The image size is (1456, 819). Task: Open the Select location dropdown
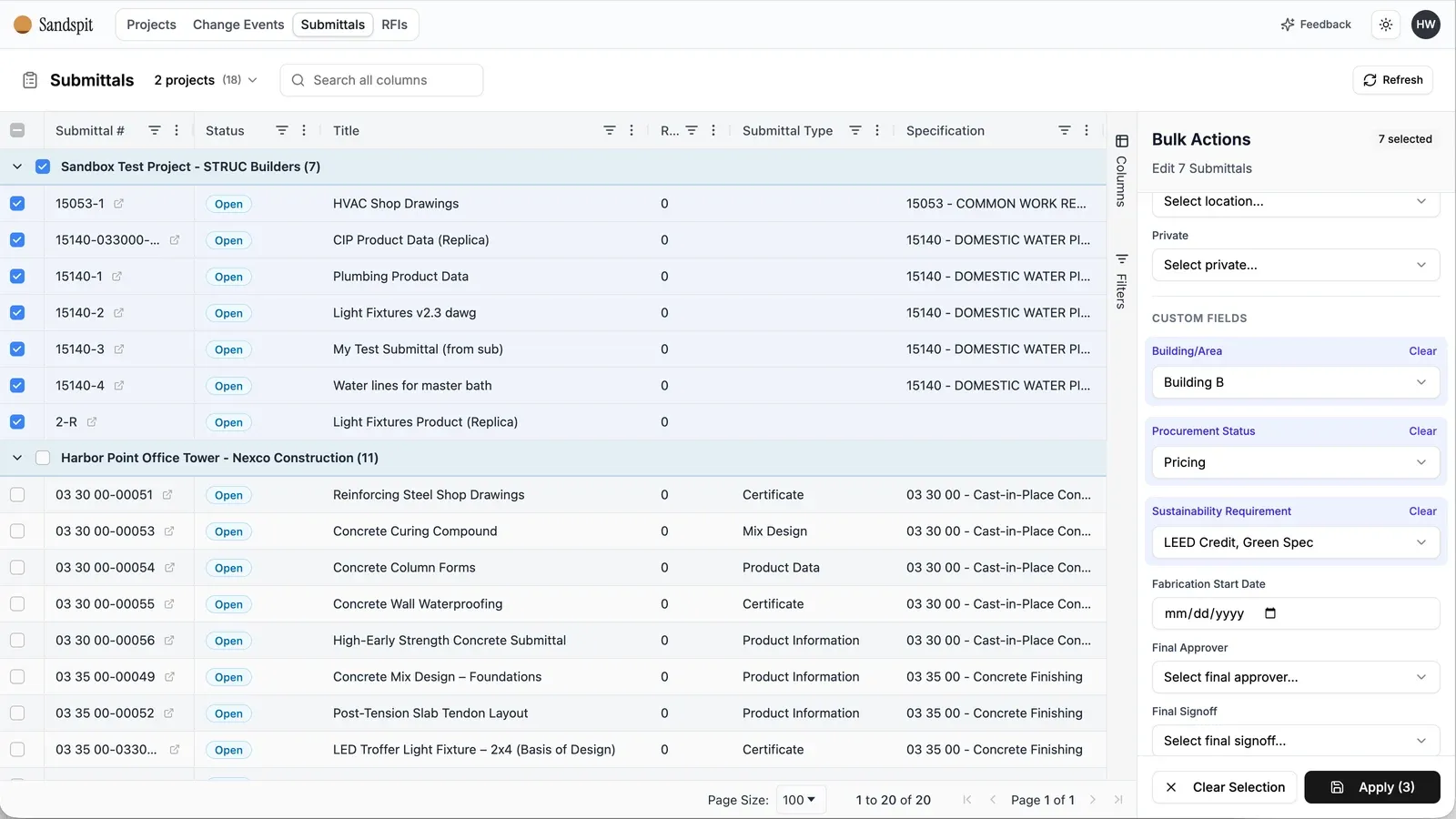[x=1296, y=202]
